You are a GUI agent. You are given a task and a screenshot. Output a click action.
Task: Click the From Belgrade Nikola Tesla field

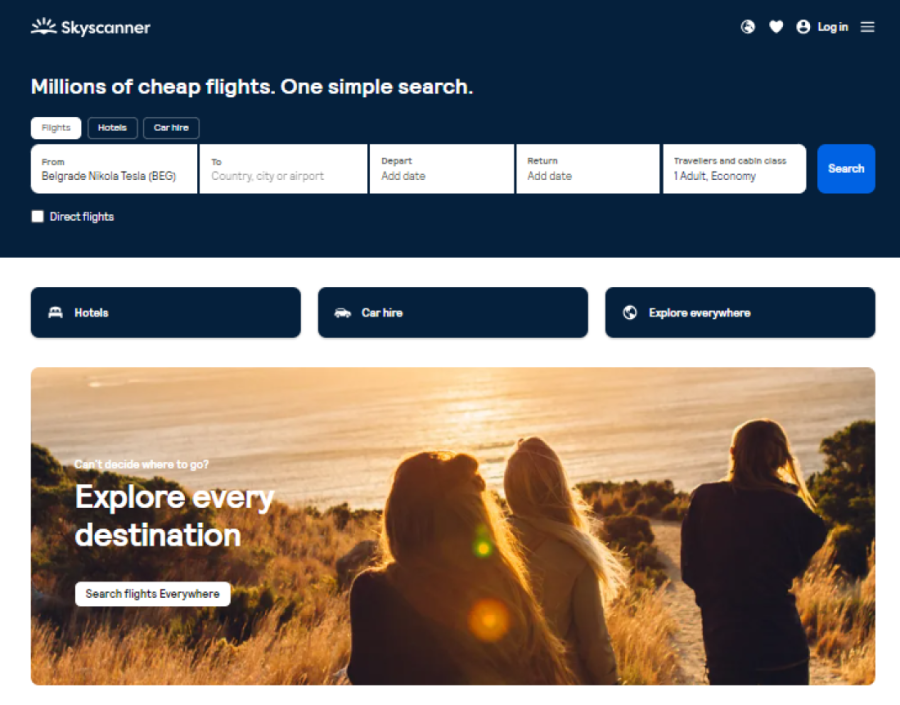coord(114,169)
